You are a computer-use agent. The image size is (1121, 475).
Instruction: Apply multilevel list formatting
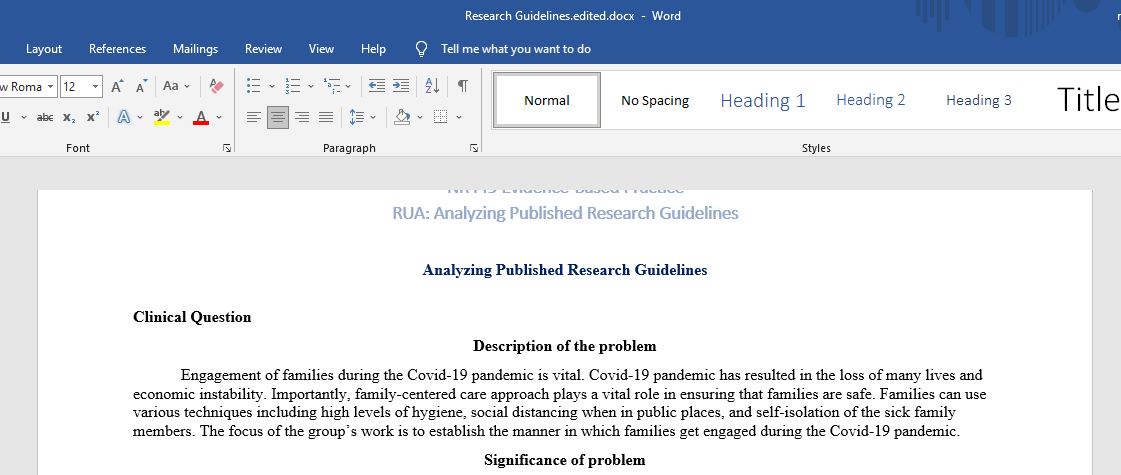click(332, 86)
